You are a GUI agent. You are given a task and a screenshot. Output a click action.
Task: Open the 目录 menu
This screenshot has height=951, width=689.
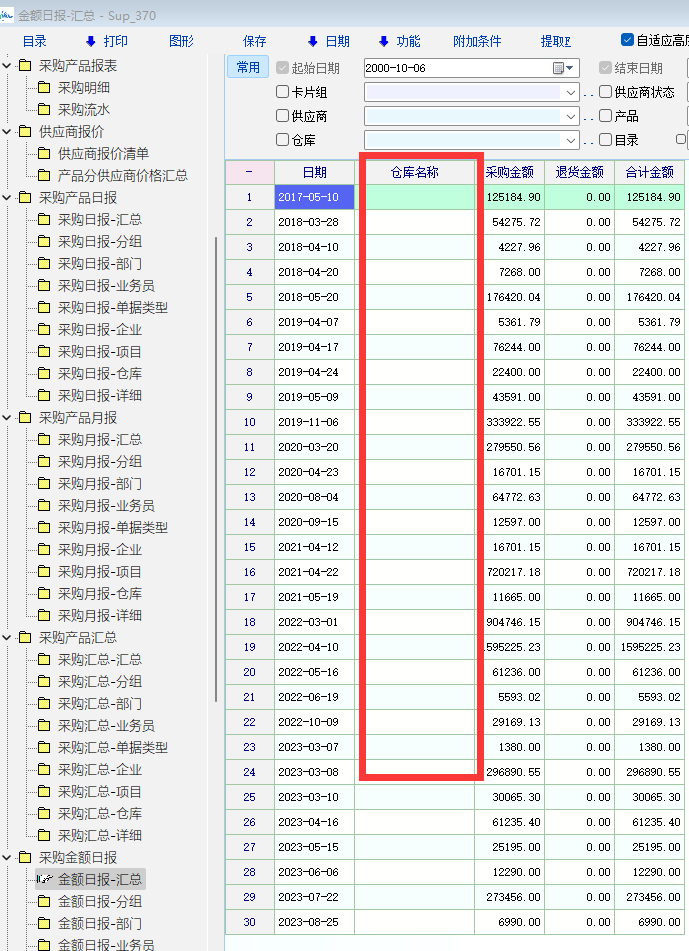click(35, 41)
